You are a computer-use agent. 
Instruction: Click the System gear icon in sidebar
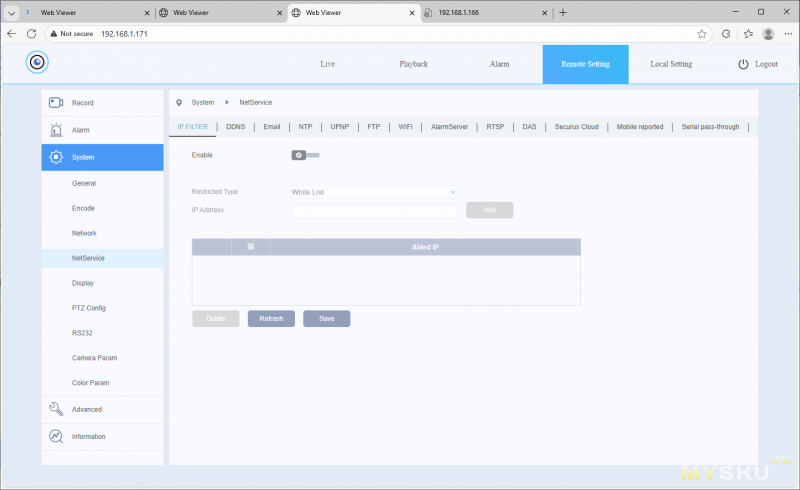pos(56,157)
